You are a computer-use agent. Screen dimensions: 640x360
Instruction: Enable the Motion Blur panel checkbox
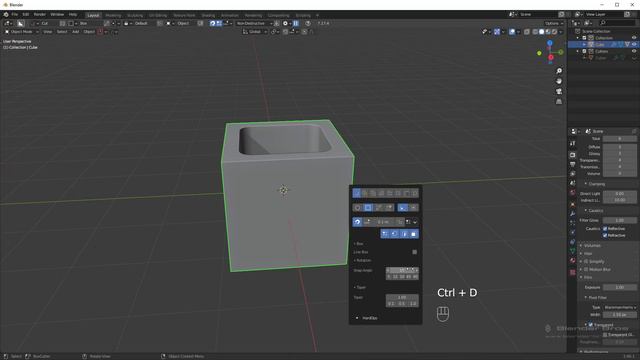586,269
